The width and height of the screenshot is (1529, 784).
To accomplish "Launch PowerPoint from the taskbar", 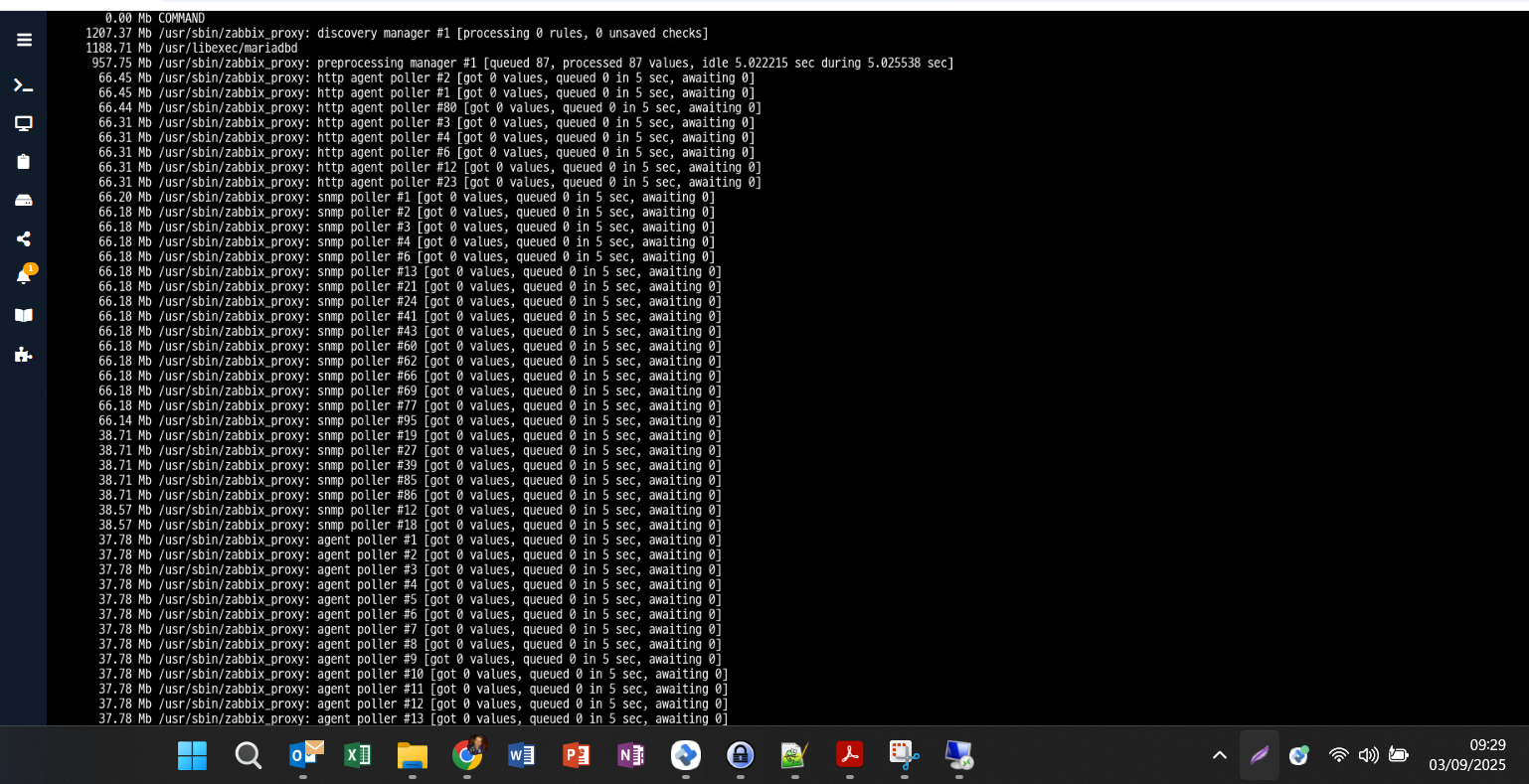I will tap(577, 756).
